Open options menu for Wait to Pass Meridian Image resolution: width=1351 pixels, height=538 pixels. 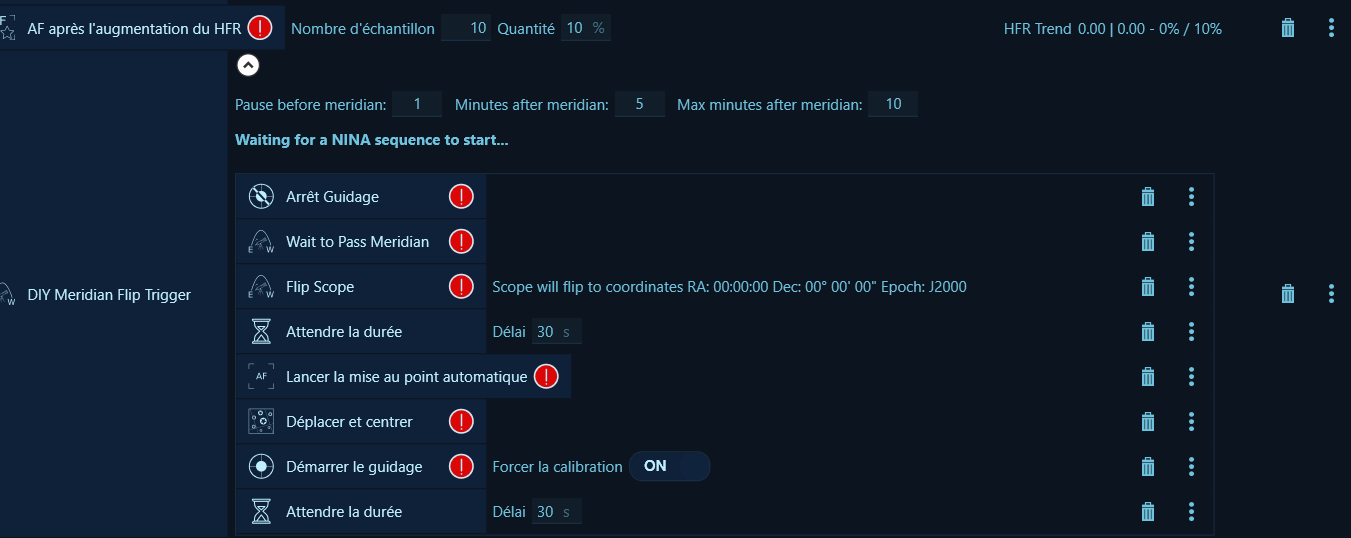click(1191, 242)
